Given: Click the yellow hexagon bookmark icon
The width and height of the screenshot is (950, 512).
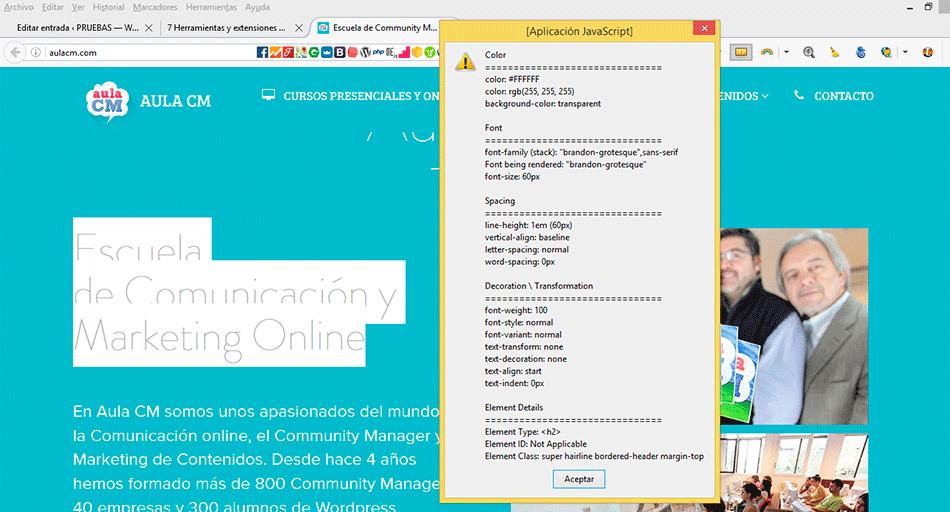Looking at the screenshot, I should click(x=417, y=52).
